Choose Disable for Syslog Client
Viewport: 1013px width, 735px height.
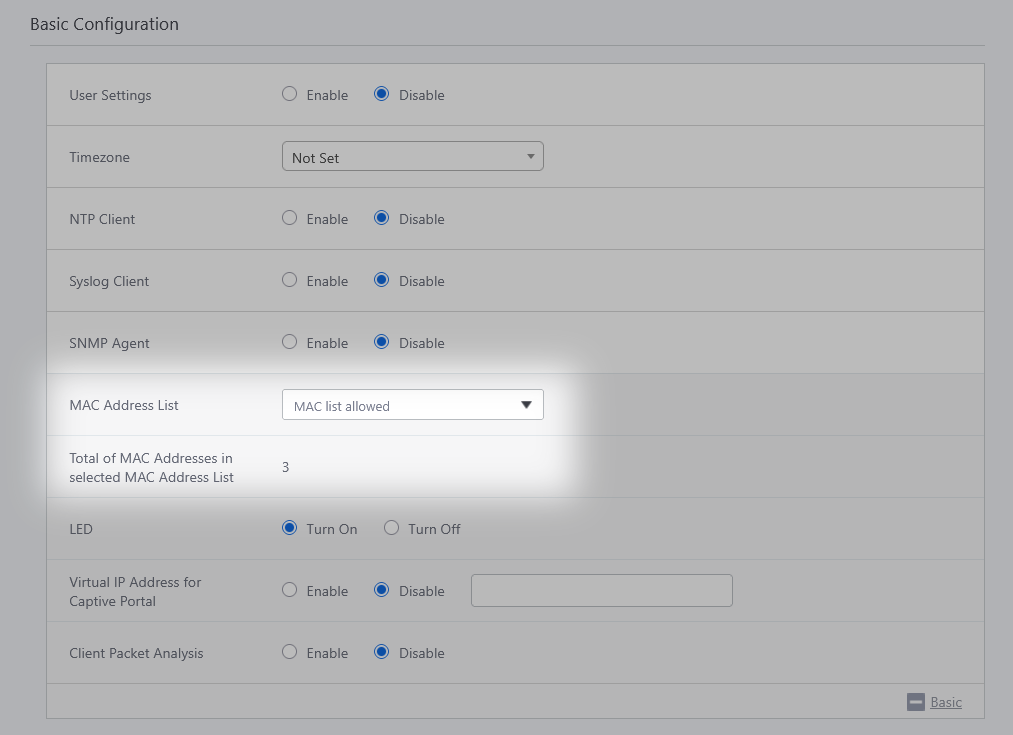381,280
